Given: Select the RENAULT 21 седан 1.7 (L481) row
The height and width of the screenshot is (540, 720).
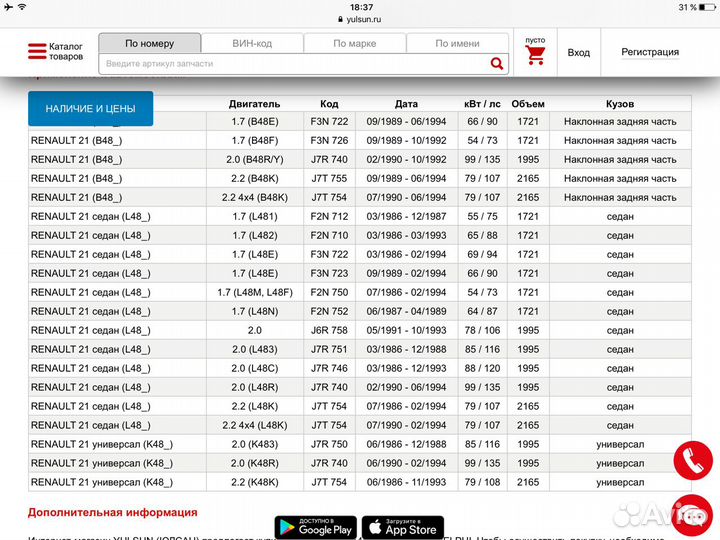Looking at the screenshot, I should coord(360,217).
